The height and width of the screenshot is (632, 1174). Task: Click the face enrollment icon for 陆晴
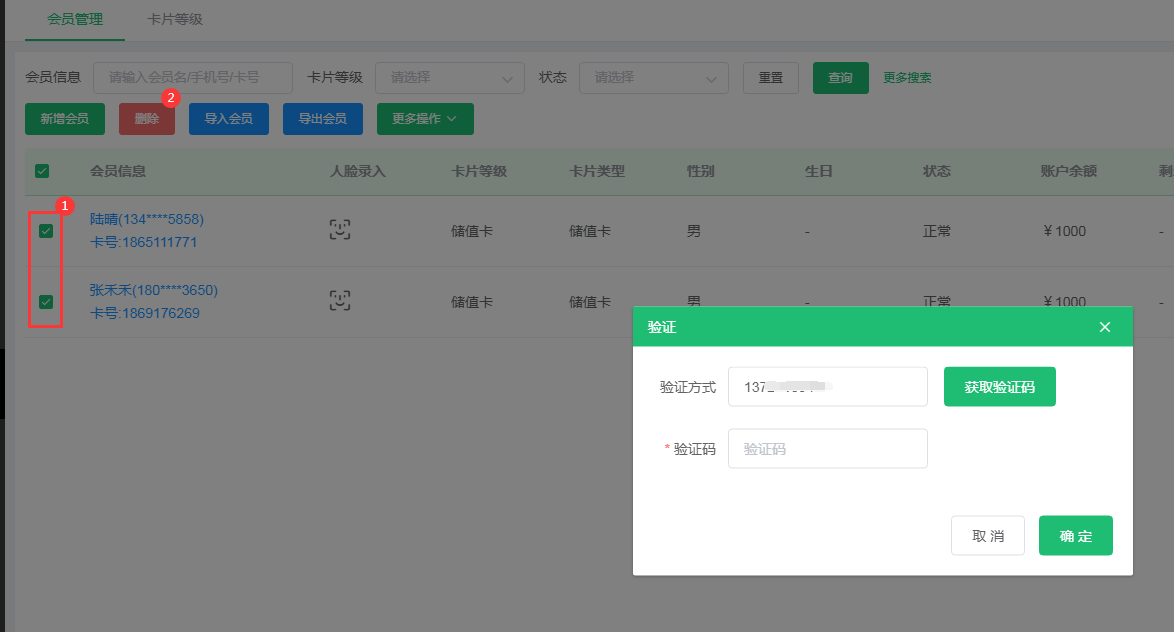340,229
